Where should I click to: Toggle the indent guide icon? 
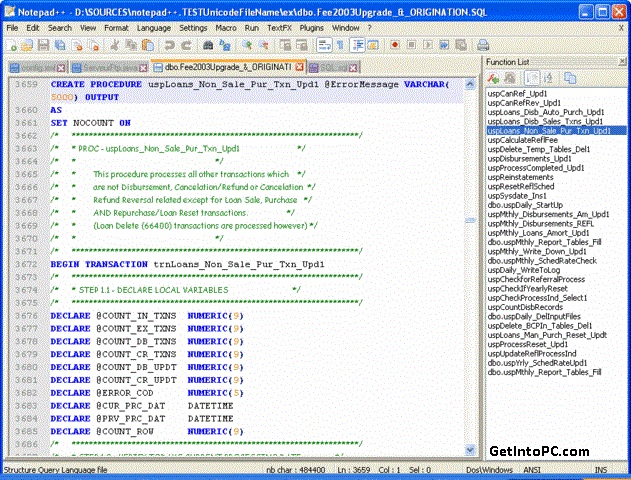357,45
